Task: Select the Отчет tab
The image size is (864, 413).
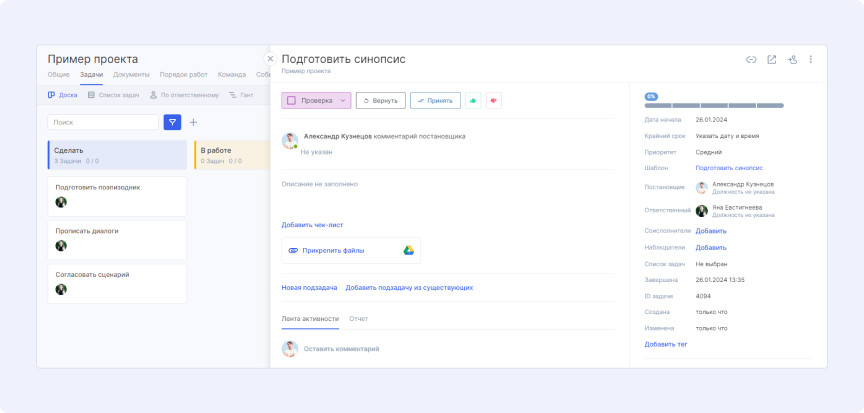Action: click(x=359, y=319)
